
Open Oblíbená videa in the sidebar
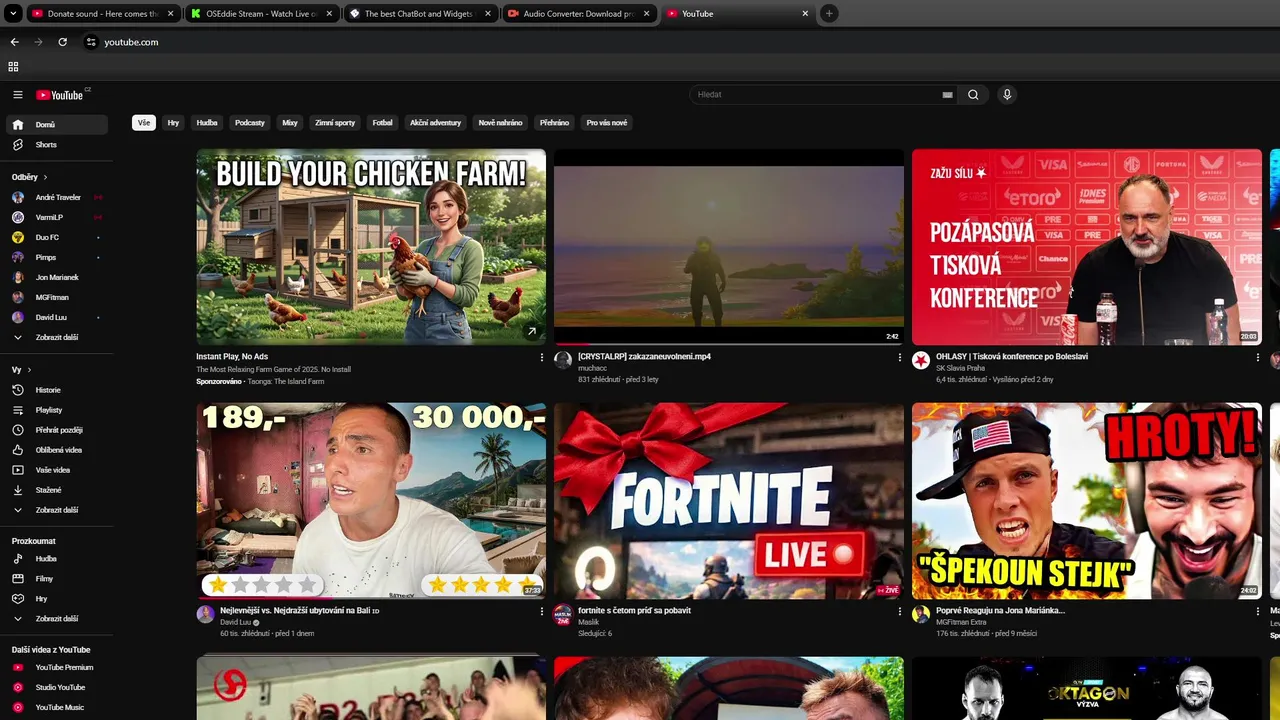[x=57, y=450]
